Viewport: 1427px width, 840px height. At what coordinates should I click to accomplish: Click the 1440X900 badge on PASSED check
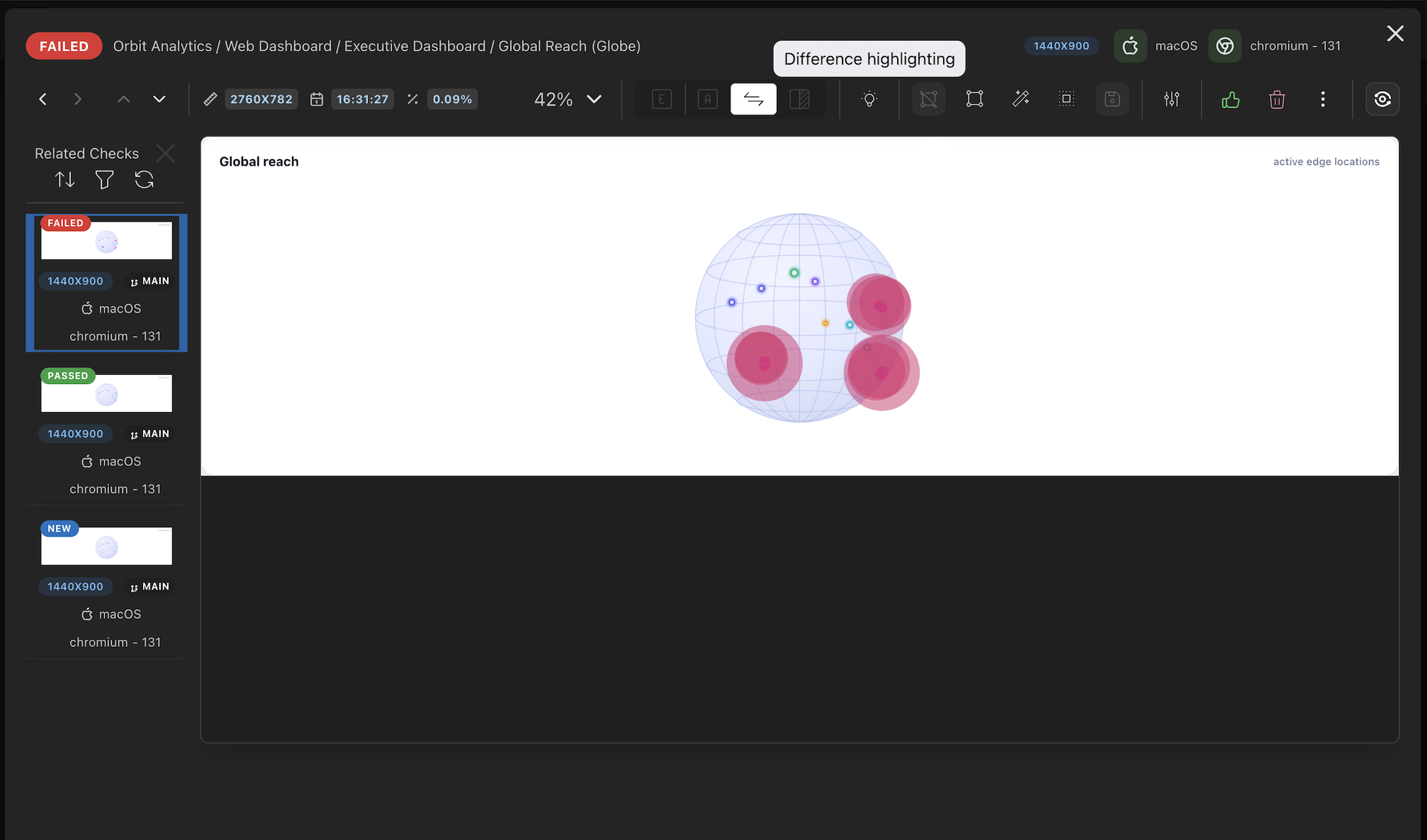pyautogui.click(x=75, y=434)
